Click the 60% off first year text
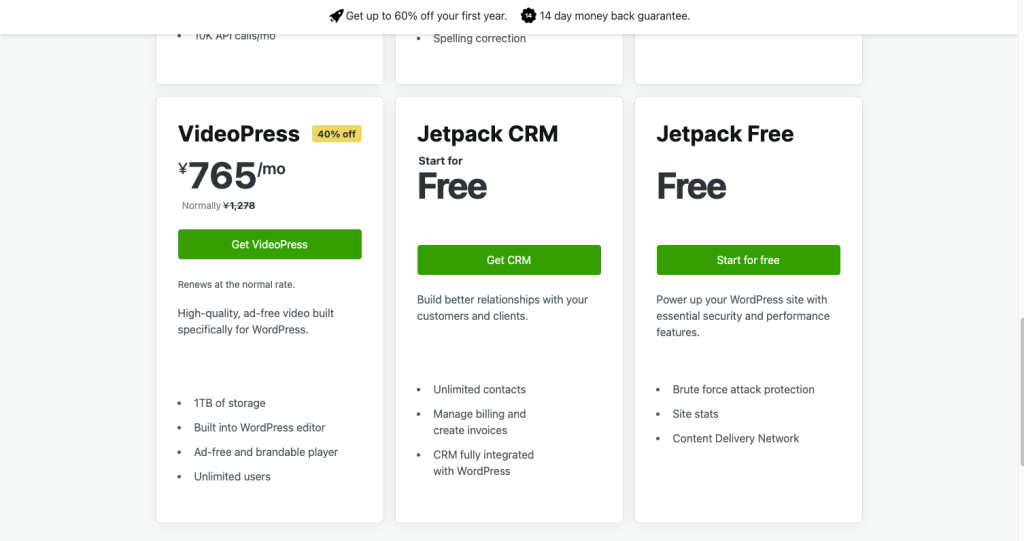 [x=426, y=16]
